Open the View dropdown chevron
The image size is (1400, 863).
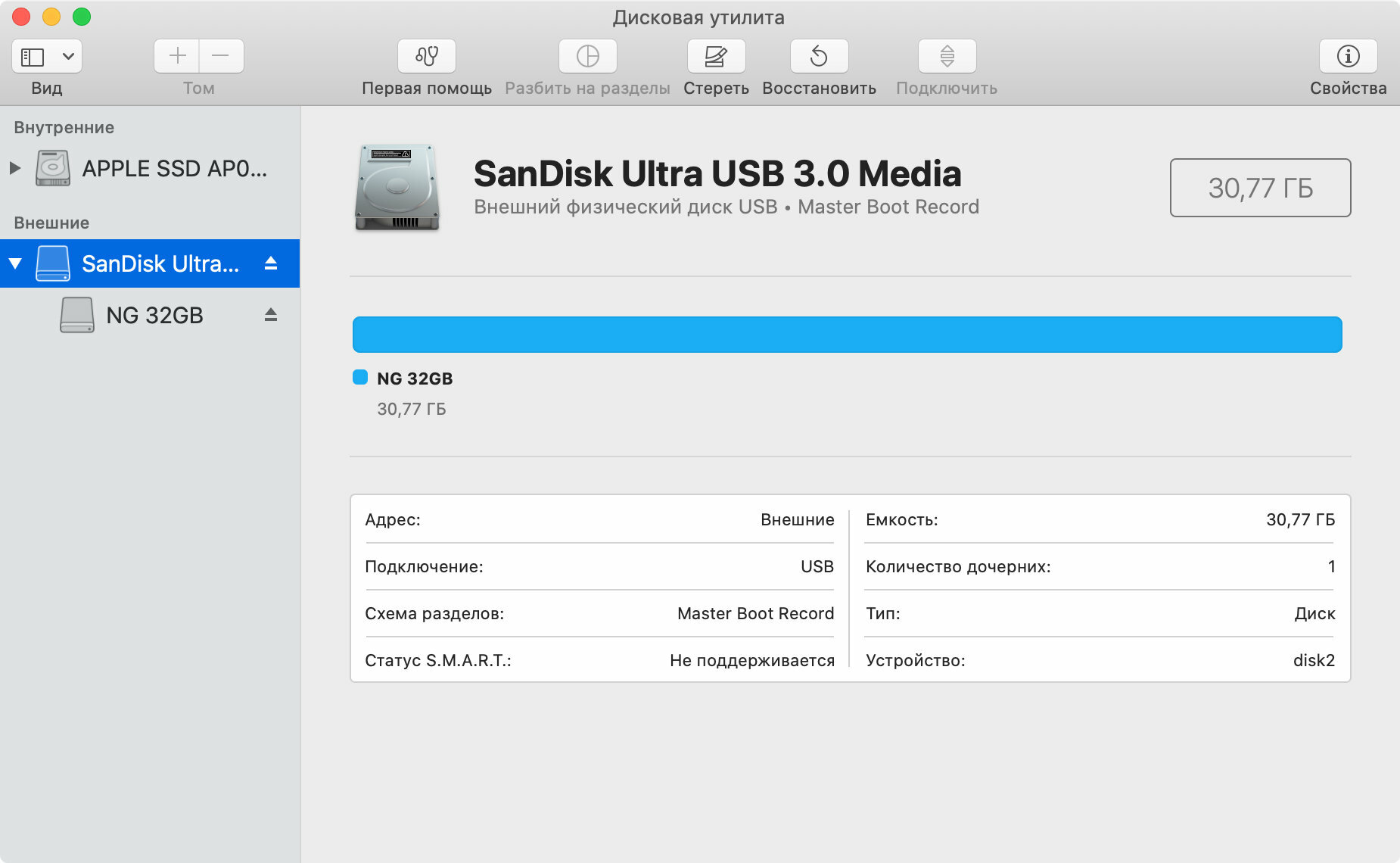click(x=68, y=57)
